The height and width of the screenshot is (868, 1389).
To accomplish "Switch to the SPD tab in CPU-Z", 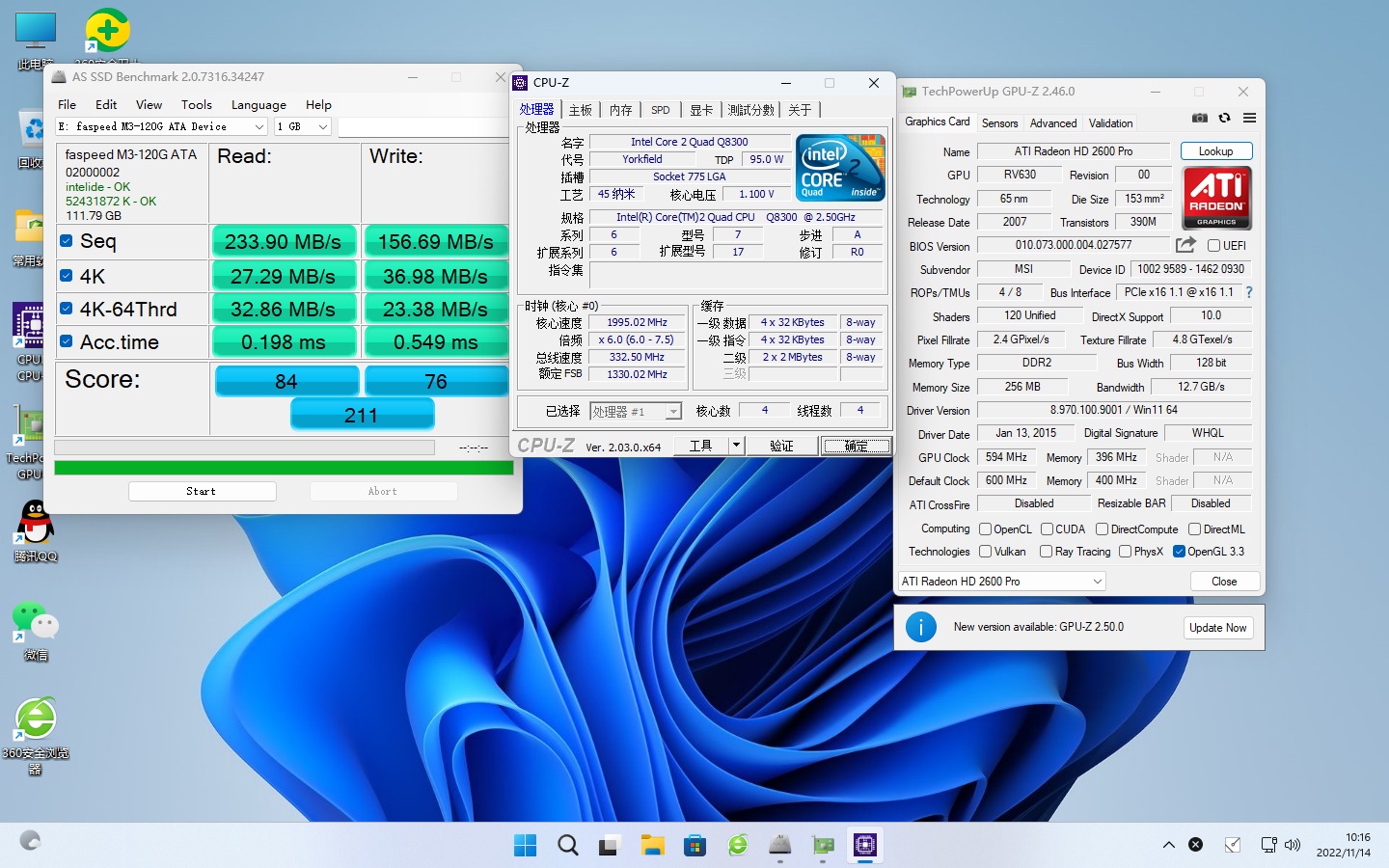I will (660, 110).
